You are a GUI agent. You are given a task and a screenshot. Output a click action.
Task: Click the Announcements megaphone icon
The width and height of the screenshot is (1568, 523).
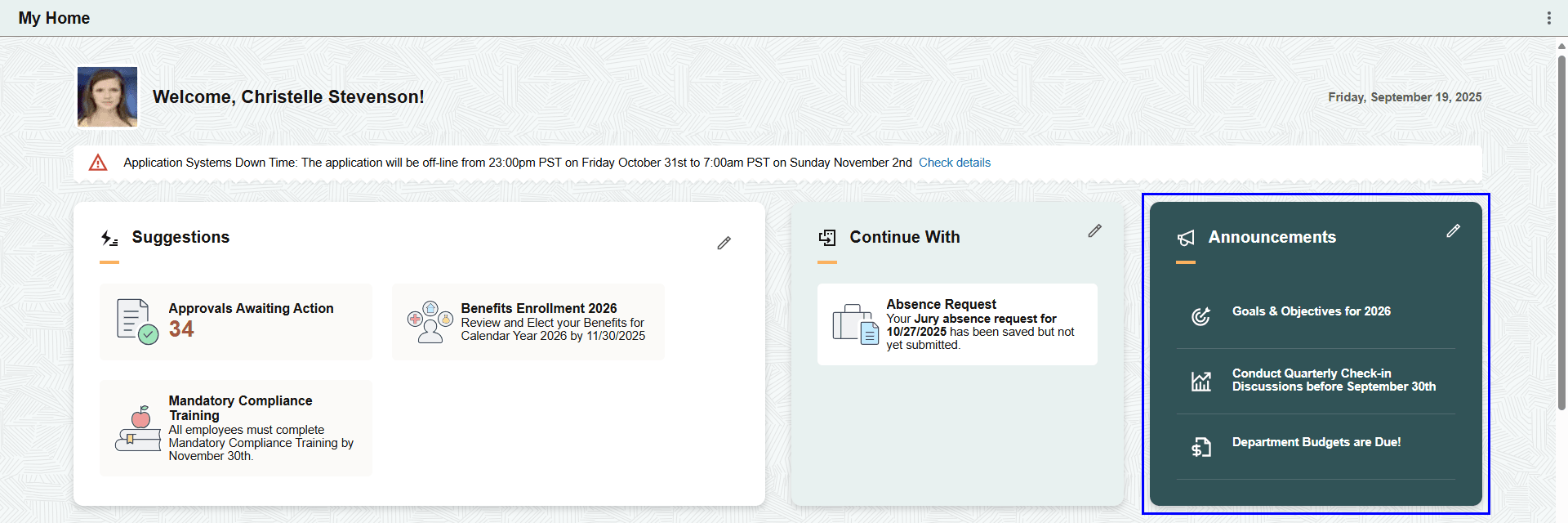[1186, 237]
